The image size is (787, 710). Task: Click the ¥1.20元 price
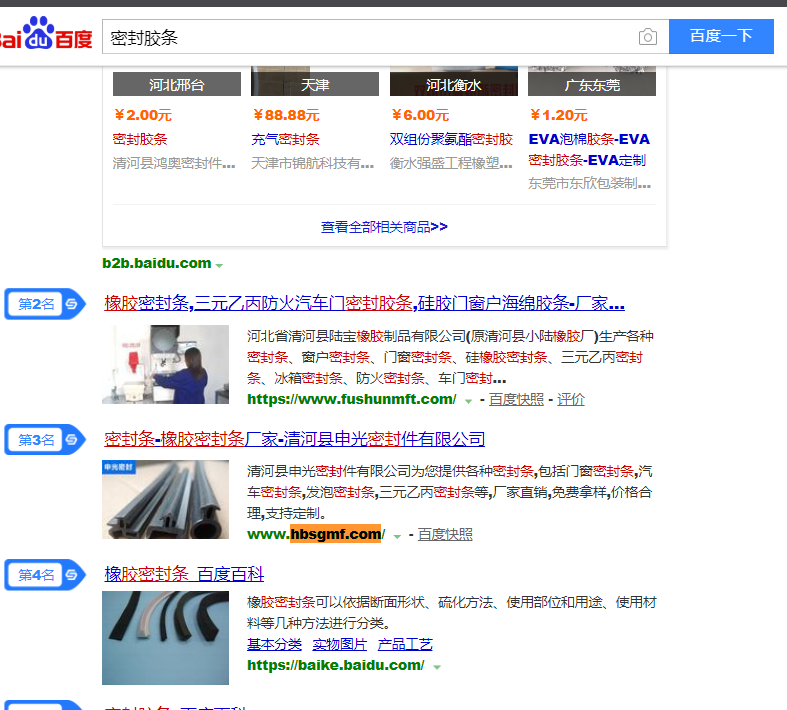click(x=558, y=115)
